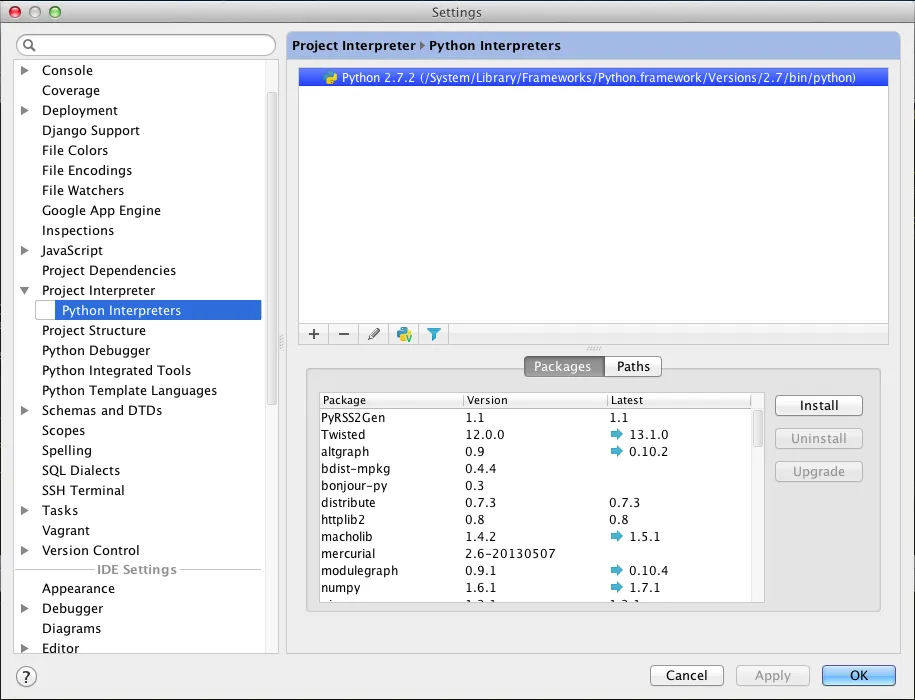915x700 pixels.
Task: Open File Encodings settings
Action: coord(87,170)
